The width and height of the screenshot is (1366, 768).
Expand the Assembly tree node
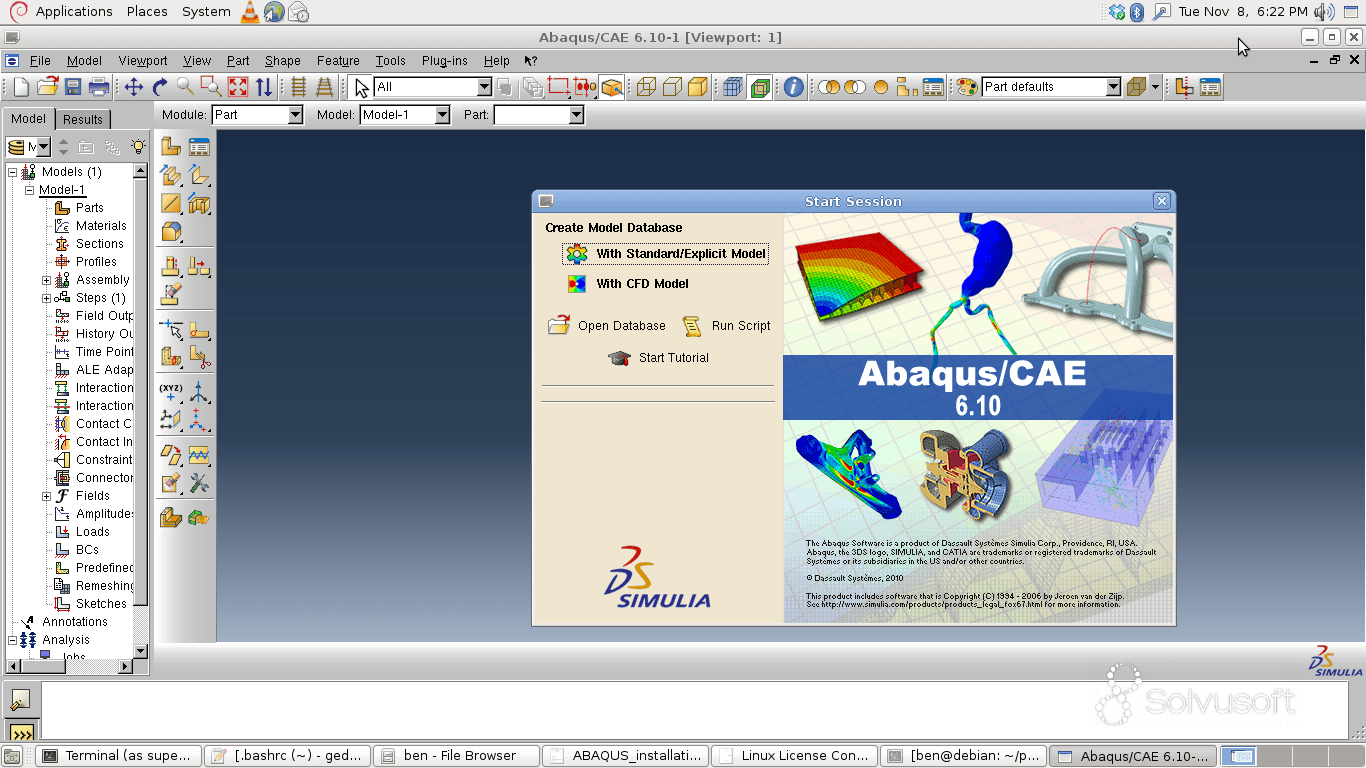tap(46, 280)
